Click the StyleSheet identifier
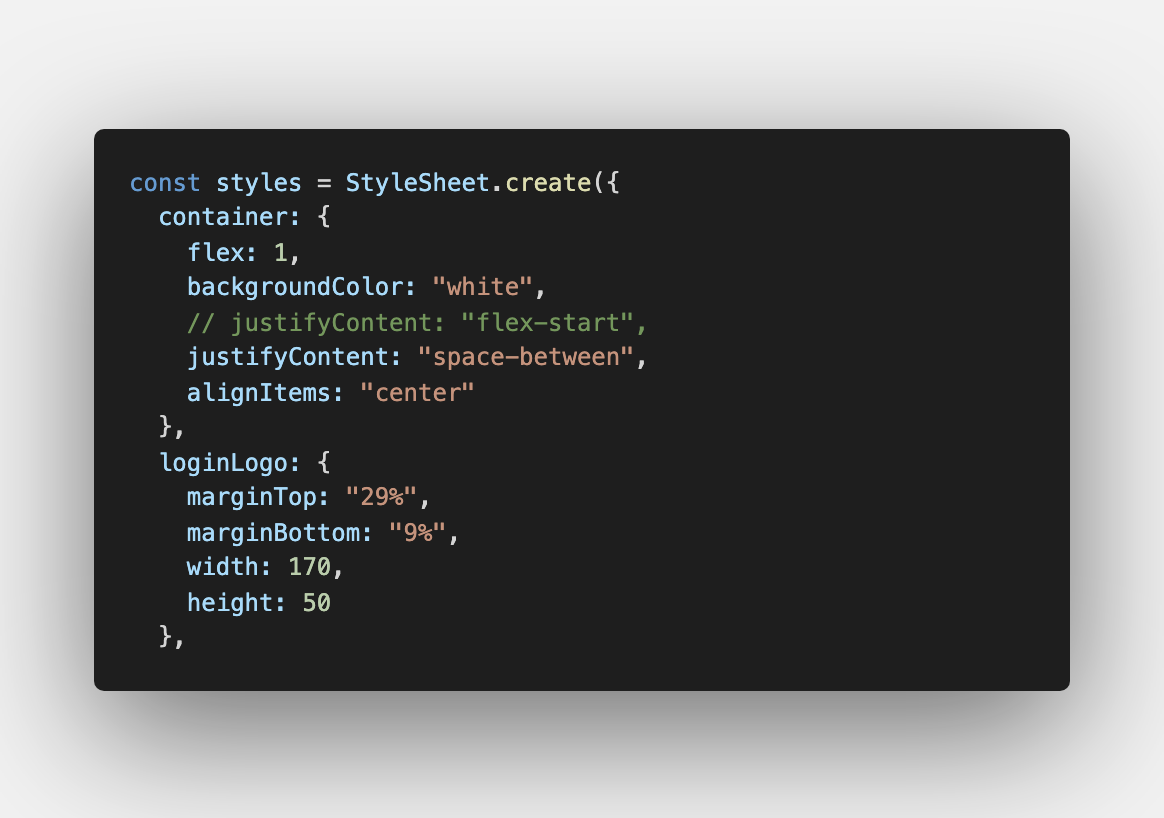1164x818 pixels. (417, 183)
